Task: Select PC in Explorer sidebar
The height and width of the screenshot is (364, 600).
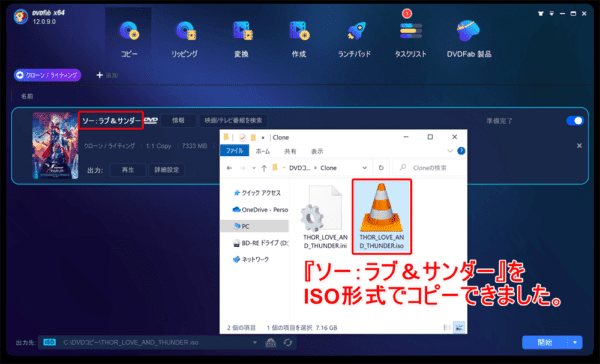Action: click(254, 226)
